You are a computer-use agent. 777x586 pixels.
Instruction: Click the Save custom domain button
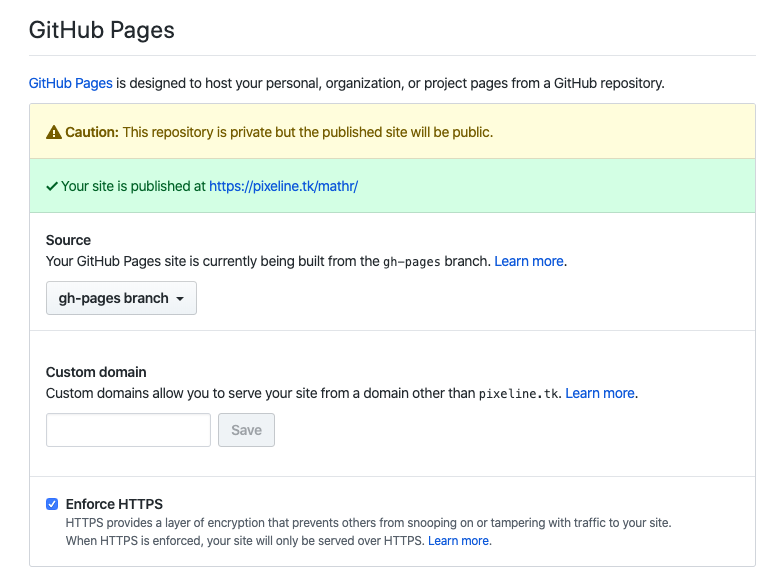(x=246, y=430)
